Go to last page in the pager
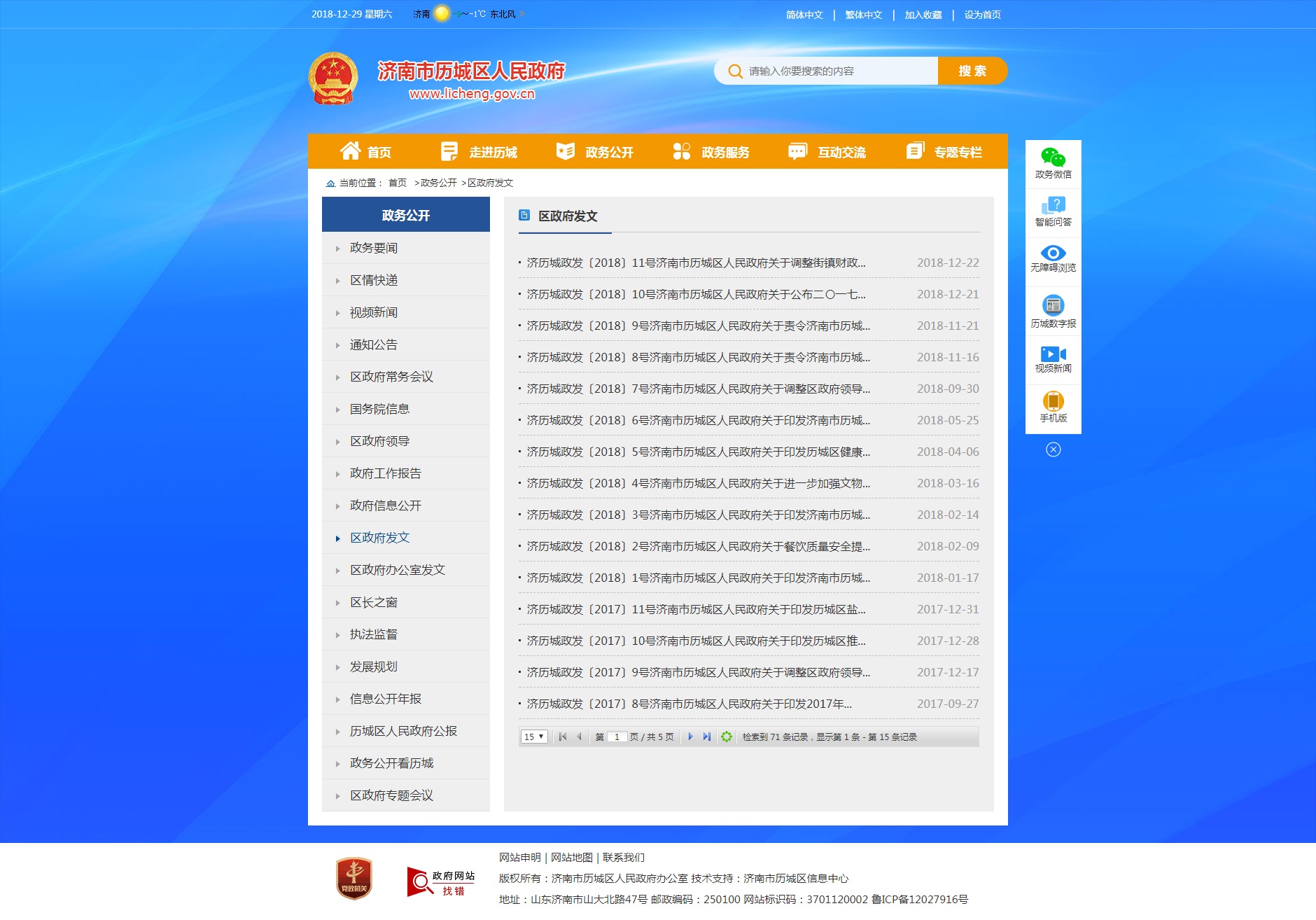1316x920 pixels. [706, 737]
